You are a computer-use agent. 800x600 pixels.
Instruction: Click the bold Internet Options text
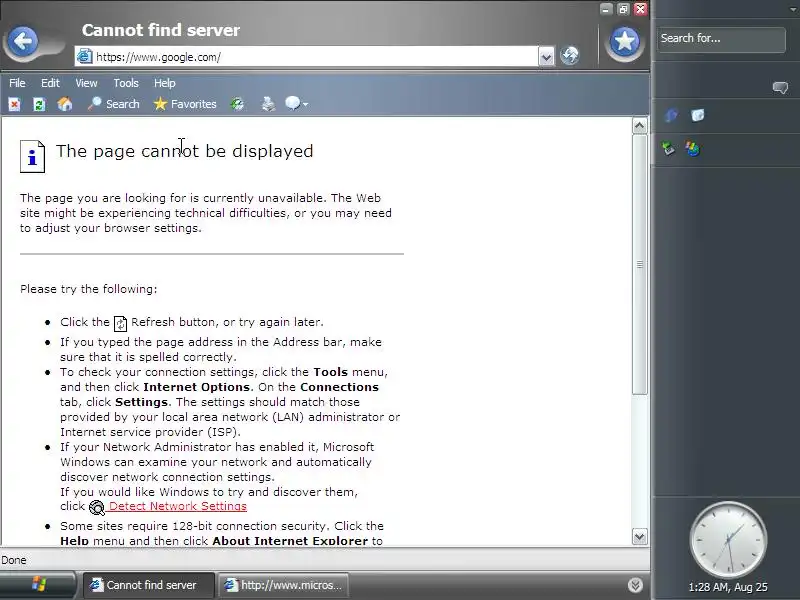coord(196,387)
